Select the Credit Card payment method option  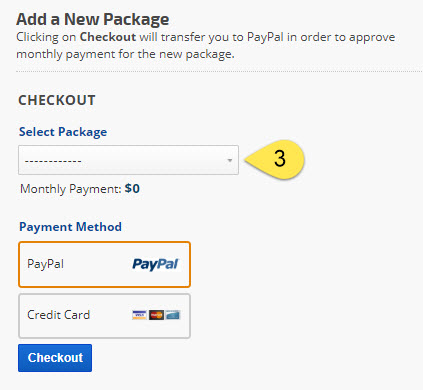[104, 316]
